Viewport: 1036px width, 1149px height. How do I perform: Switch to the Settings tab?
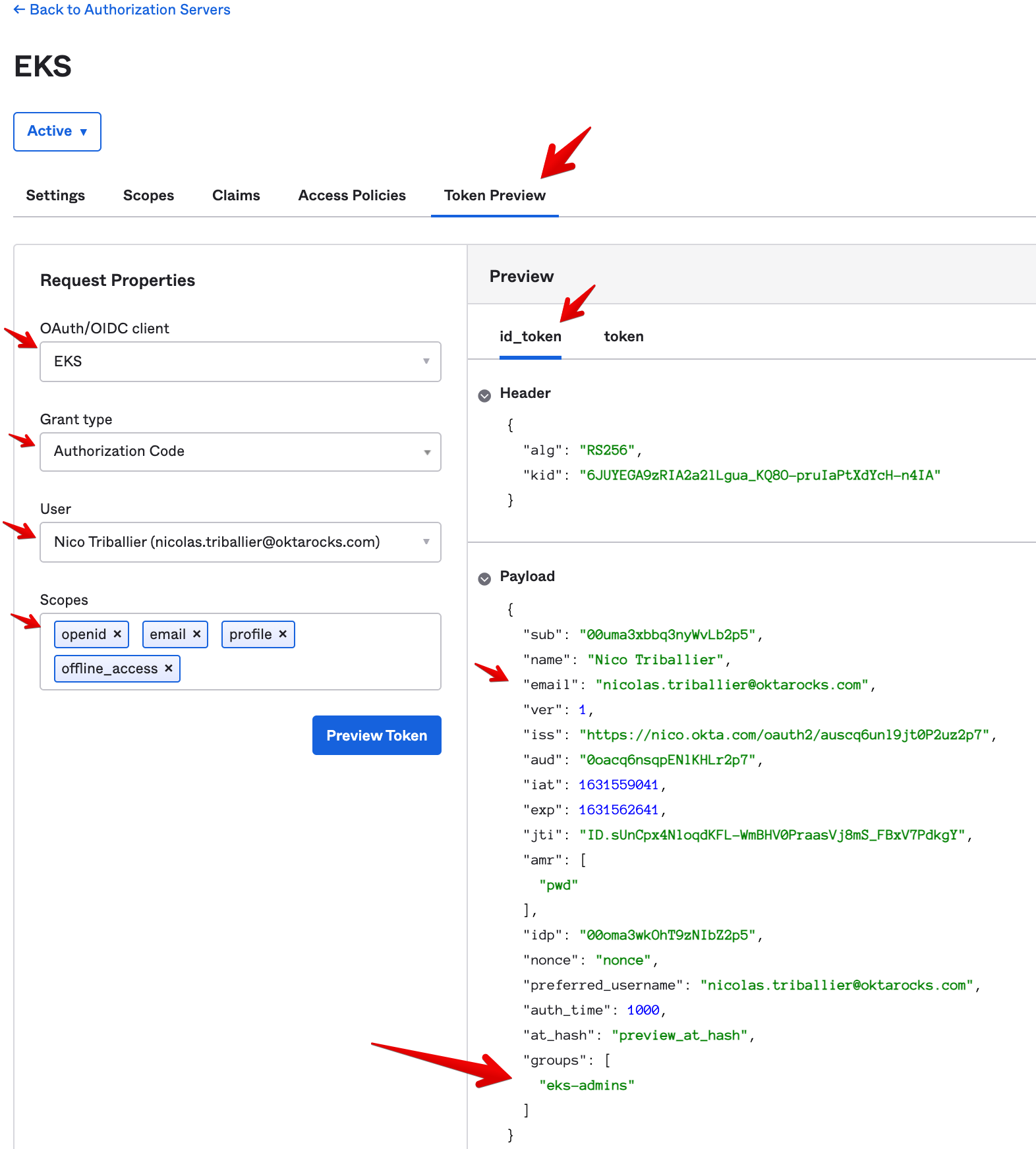click(x=55, y=196)
